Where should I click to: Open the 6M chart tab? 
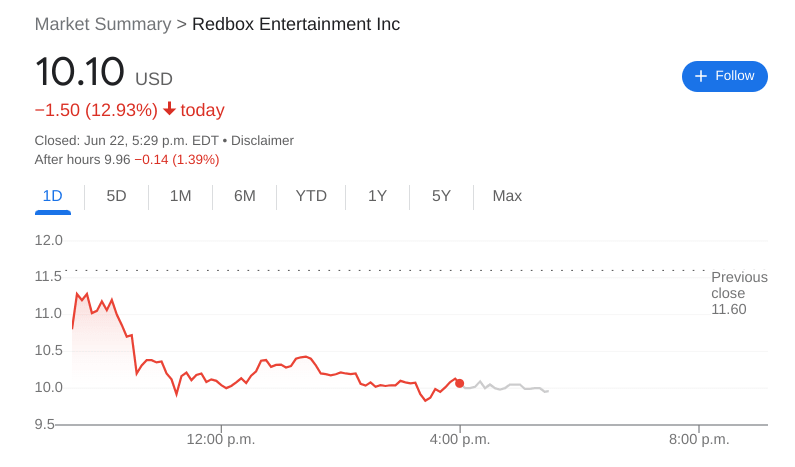[x=244, y=196]
